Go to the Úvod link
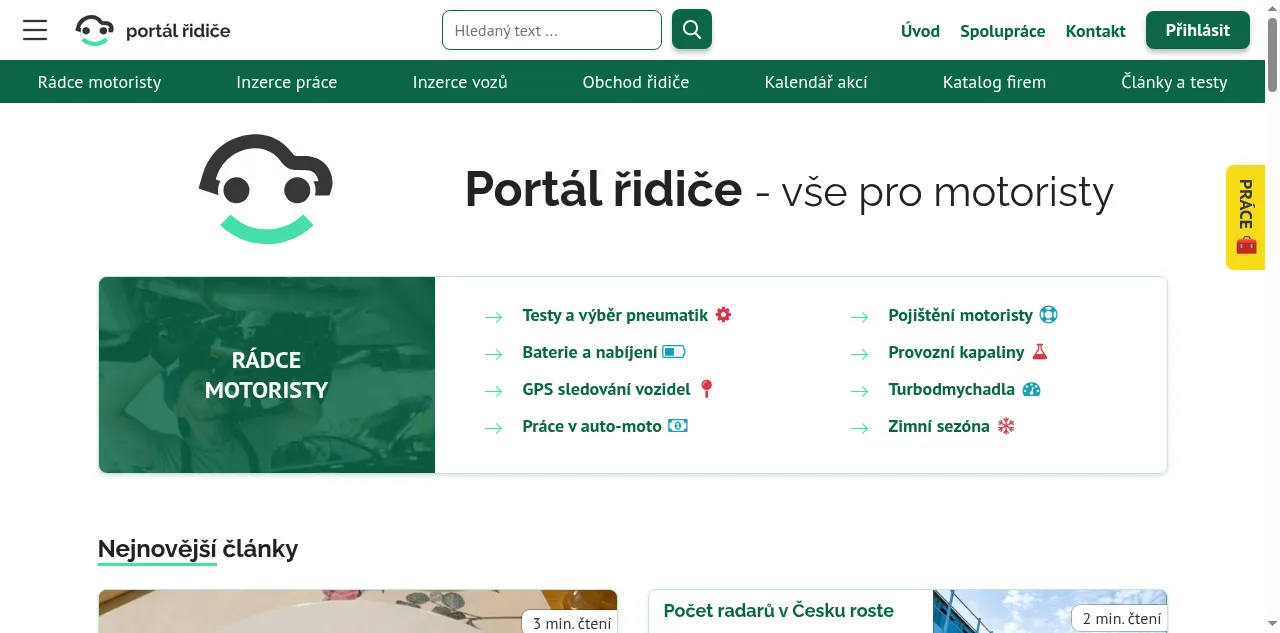This screenshot has width=1280, height=633. tap(920, 31)
